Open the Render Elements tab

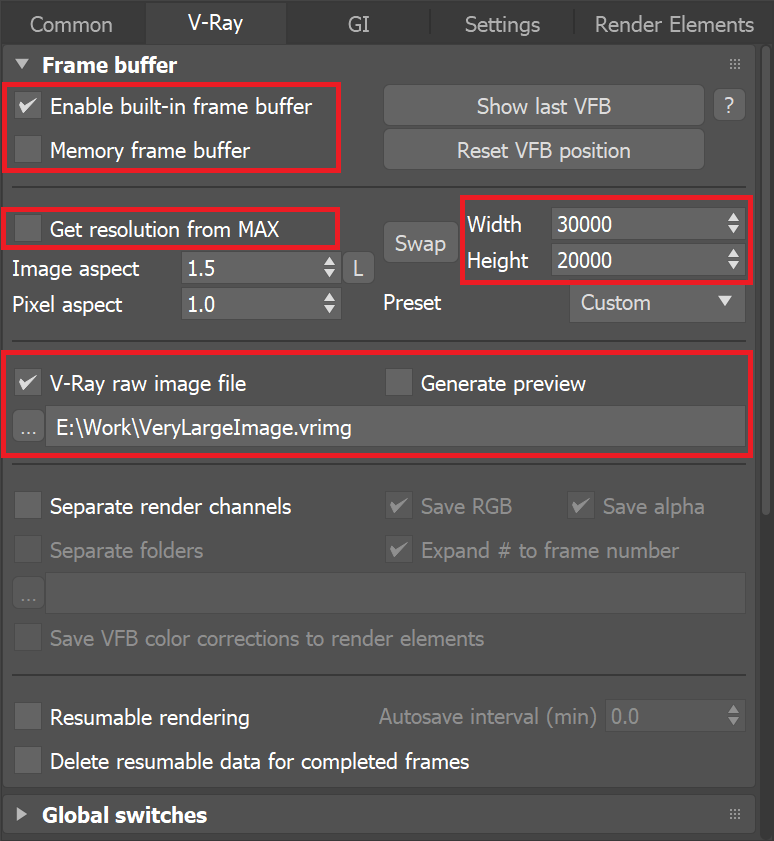673,24
